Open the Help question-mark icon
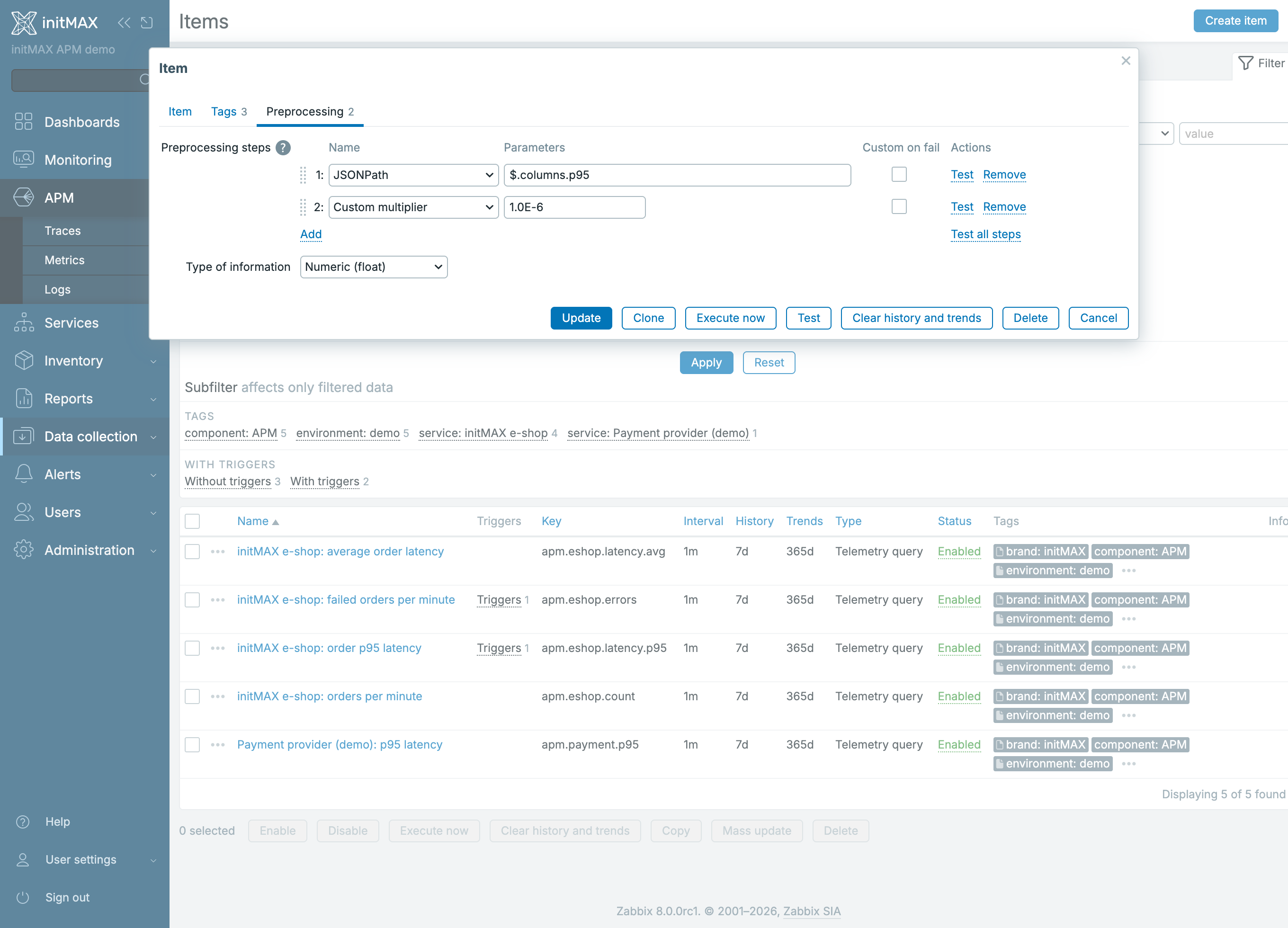This screenshot has height=928, width=1288. click(23, 822)
